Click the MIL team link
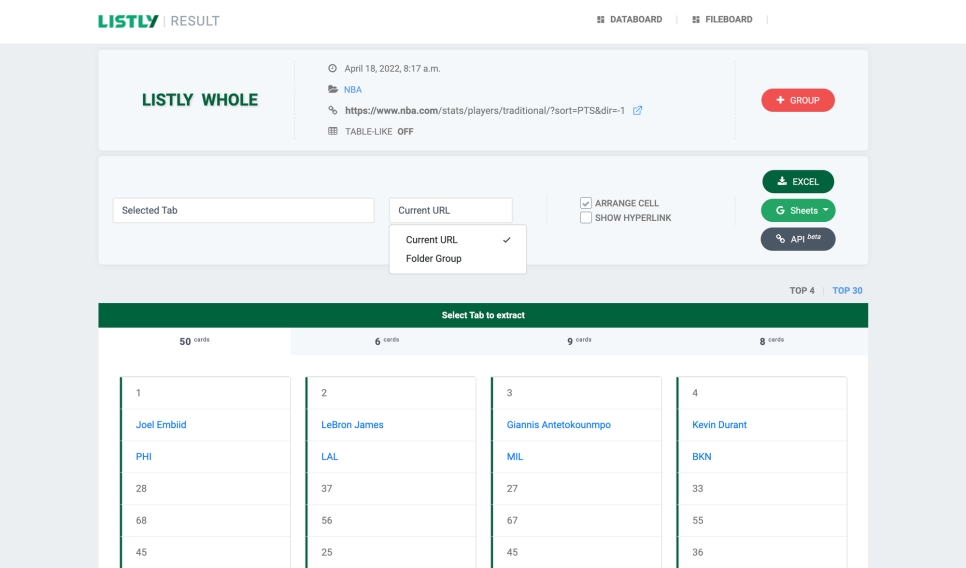 pyautogui.click(x=515, y=456)
